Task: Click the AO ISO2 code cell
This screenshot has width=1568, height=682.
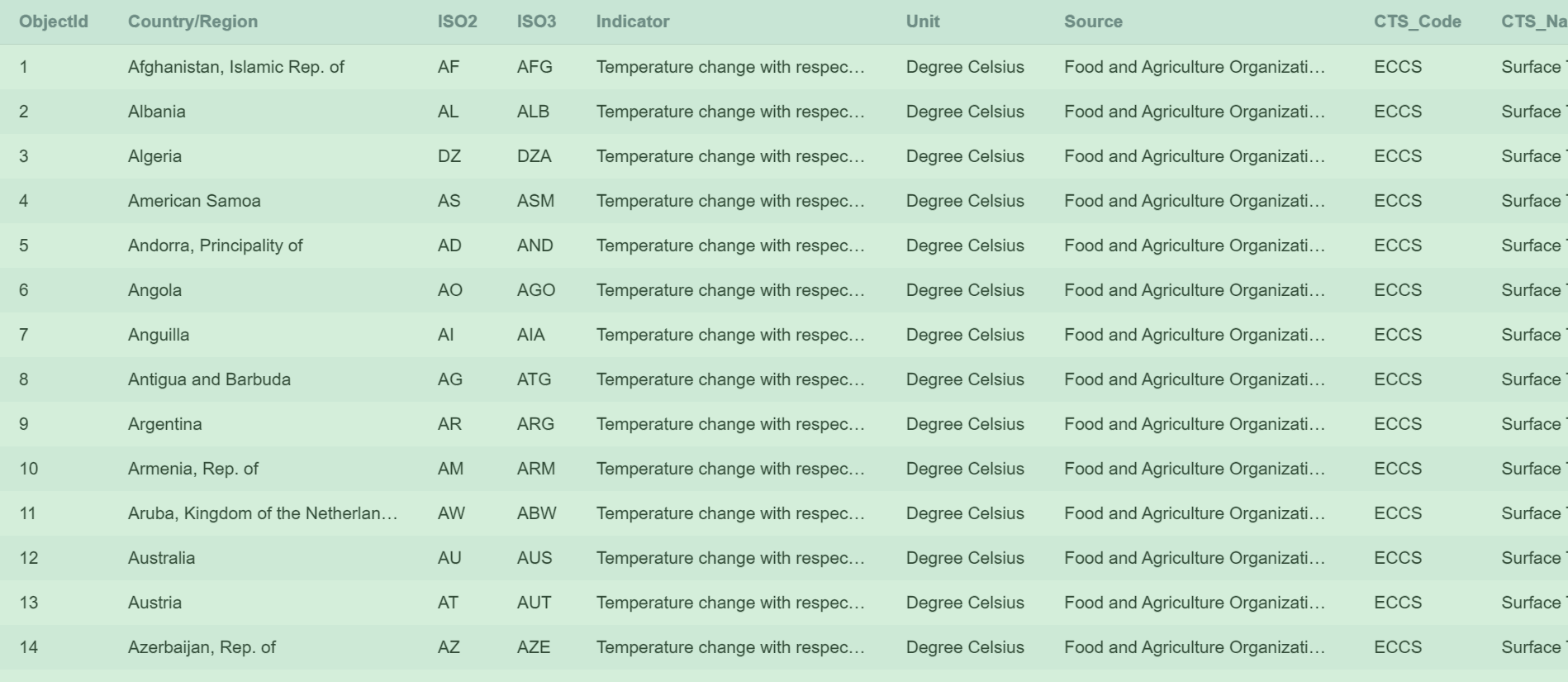Action: (x=449, y=290)
